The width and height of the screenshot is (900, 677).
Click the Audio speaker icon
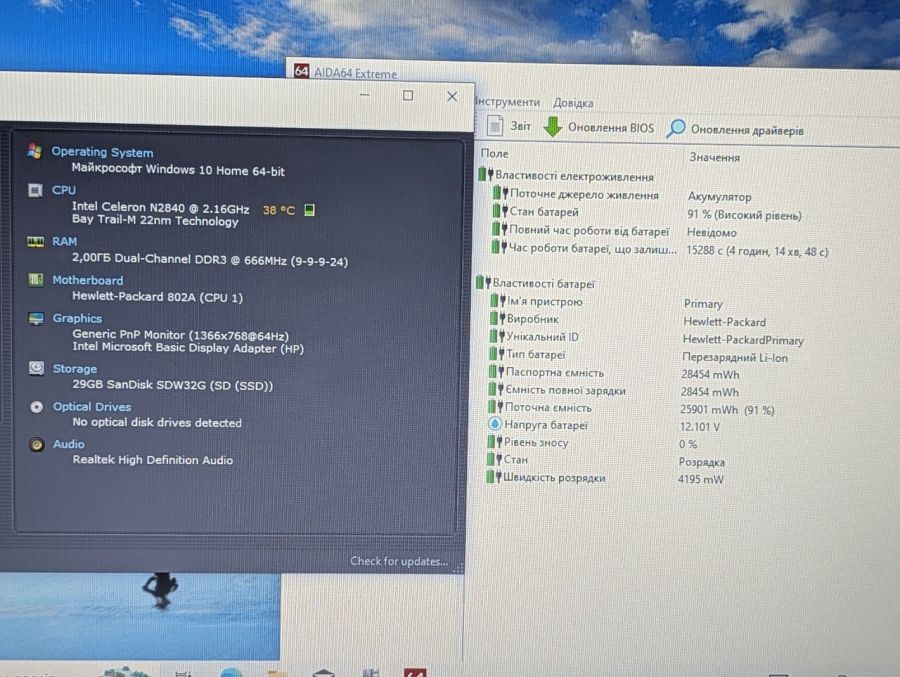click(x=36, y=444)
